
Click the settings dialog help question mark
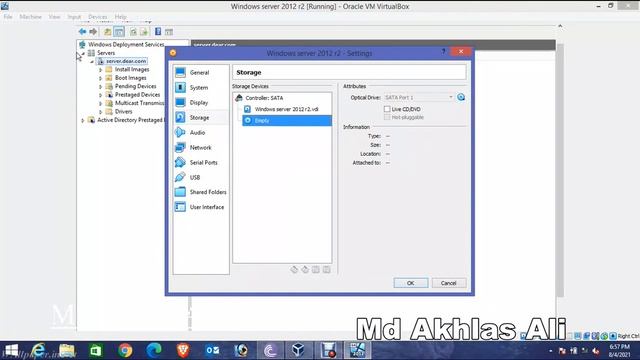pyautogui.click(x=443, y=52)
